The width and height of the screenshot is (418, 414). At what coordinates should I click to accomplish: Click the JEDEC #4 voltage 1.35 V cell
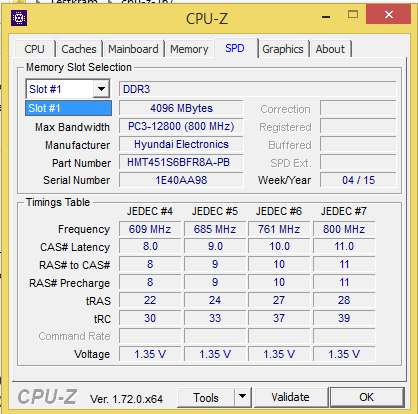click(150, 354)
